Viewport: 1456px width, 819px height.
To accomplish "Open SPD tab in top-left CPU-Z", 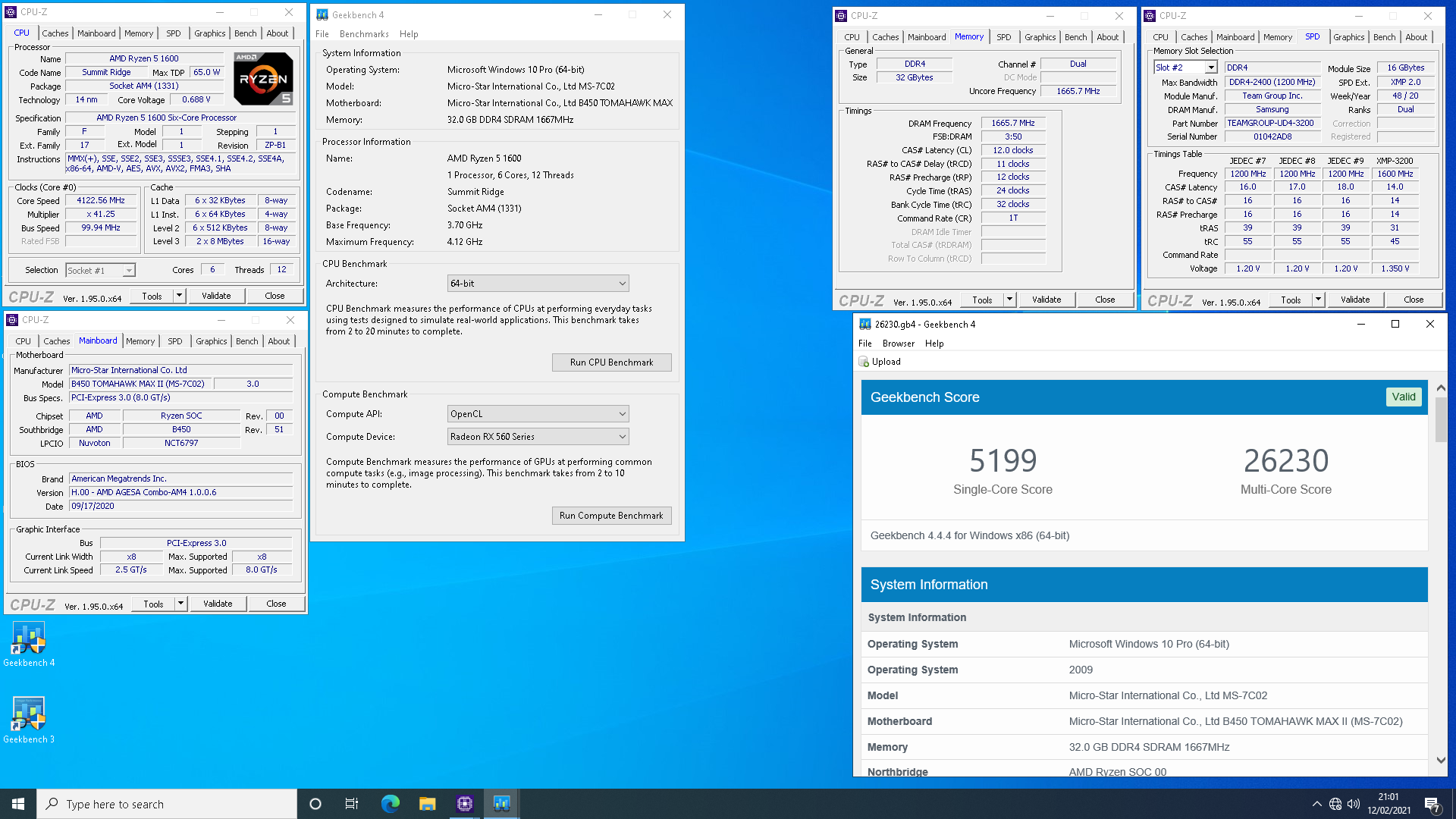I will click(x=174, y=33).
